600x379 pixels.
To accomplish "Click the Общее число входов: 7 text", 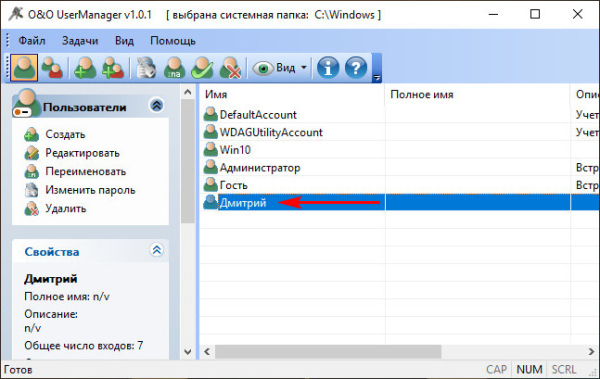I will coord(83,345).
